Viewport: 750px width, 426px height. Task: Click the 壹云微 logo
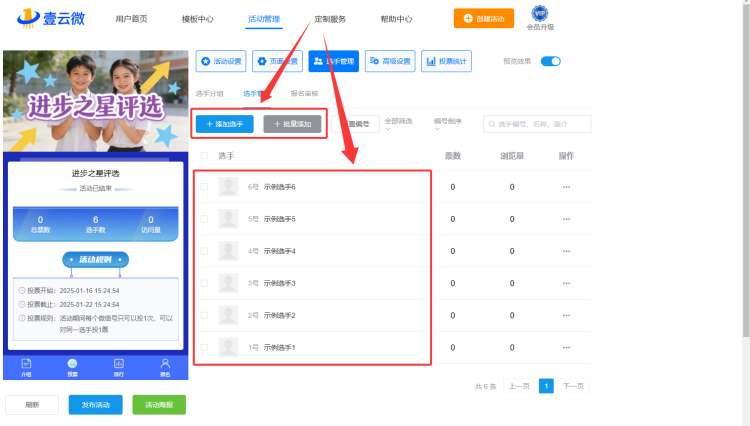[51, 18]
